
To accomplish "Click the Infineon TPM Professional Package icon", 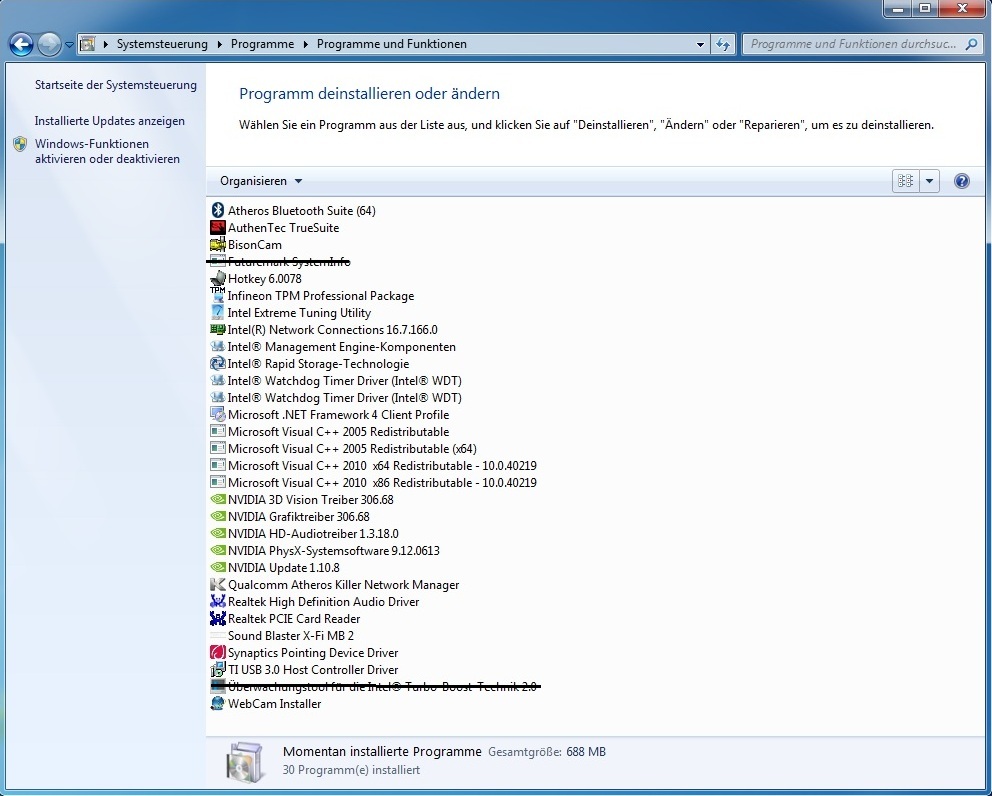I will pos(218,295).
